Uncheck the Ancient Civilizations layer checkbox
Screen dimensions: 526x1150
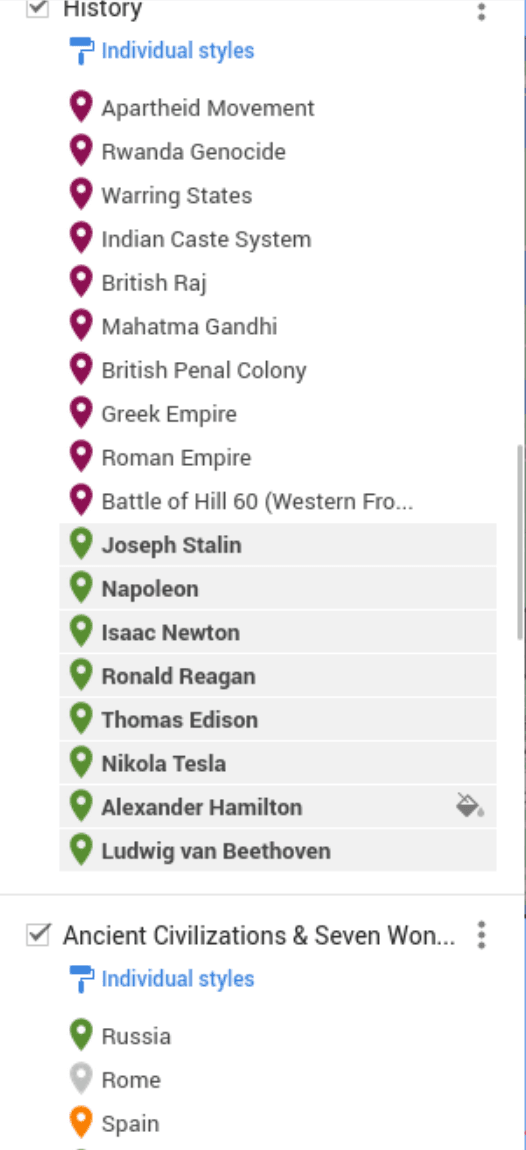pyautogui.click(x=37, y=934)
